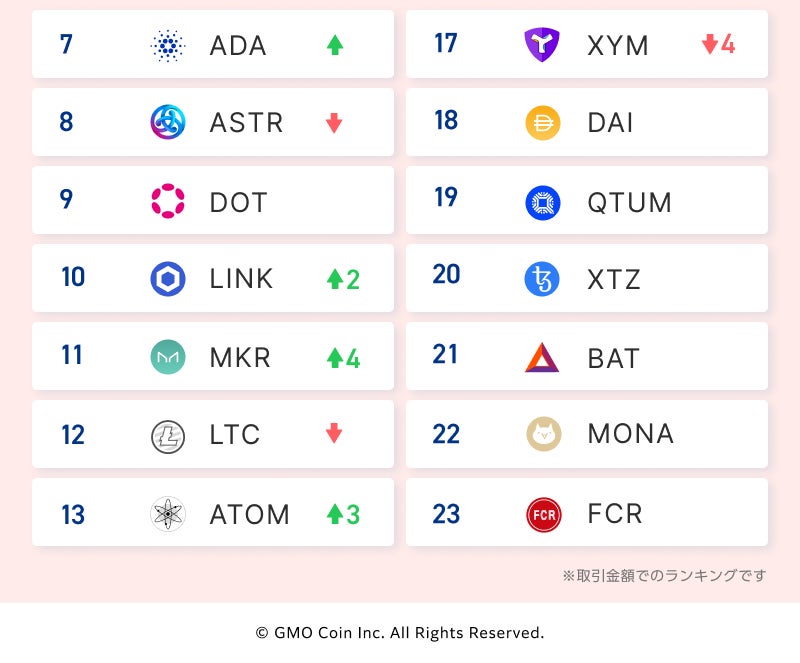
Task: Click the red FCR coin icon
Action: pos(543,514)
